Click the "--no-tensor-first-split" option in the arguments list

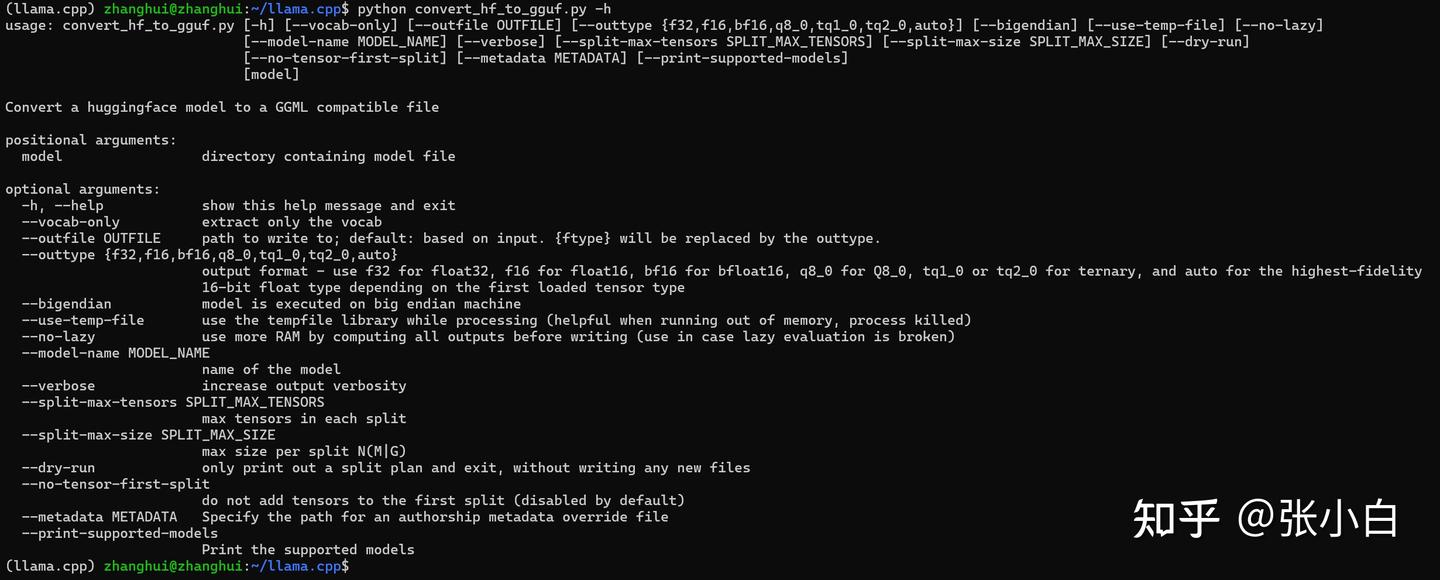click(116, 484)
